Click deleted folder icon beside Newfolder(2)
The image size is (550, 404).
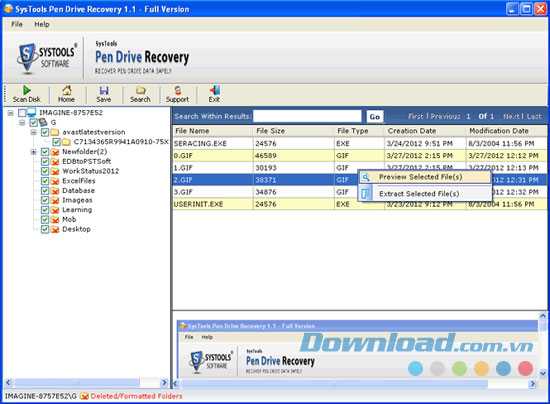[x=54, y=152]
